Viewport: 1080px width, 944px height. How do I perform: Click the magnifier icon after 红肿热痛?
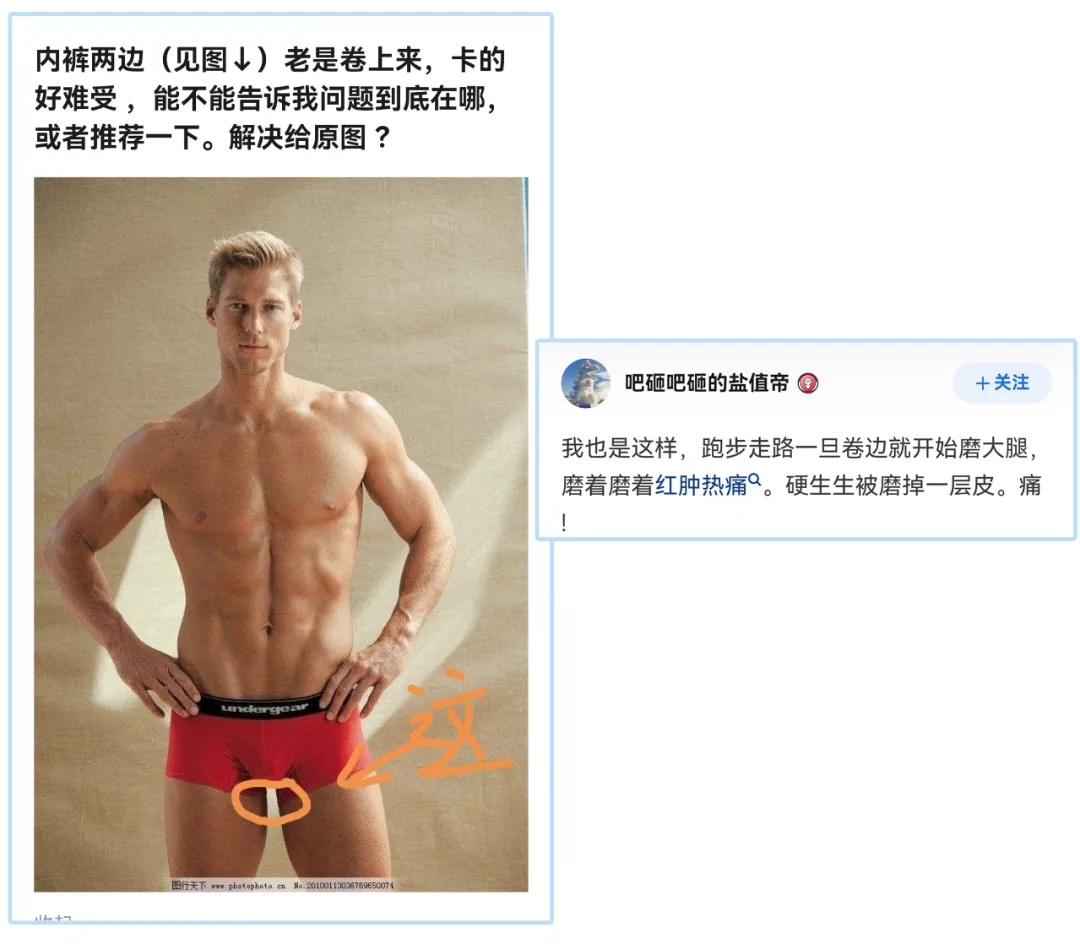coord(755,480)
